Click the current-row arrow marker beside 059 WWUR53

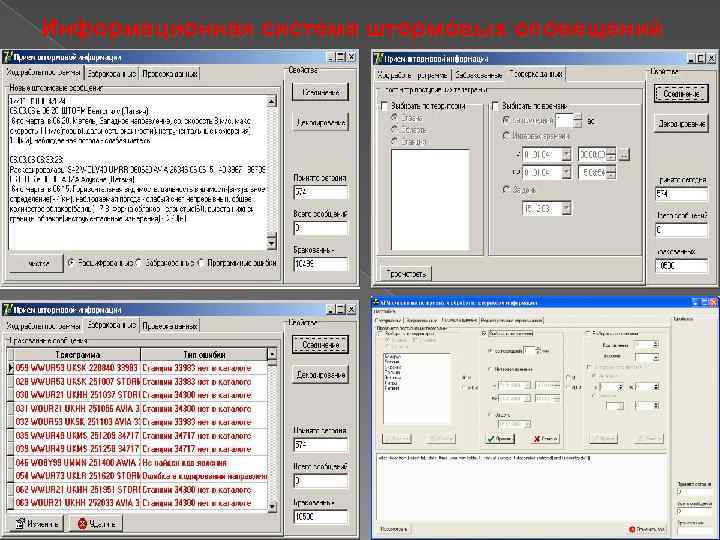coord(11,368)
